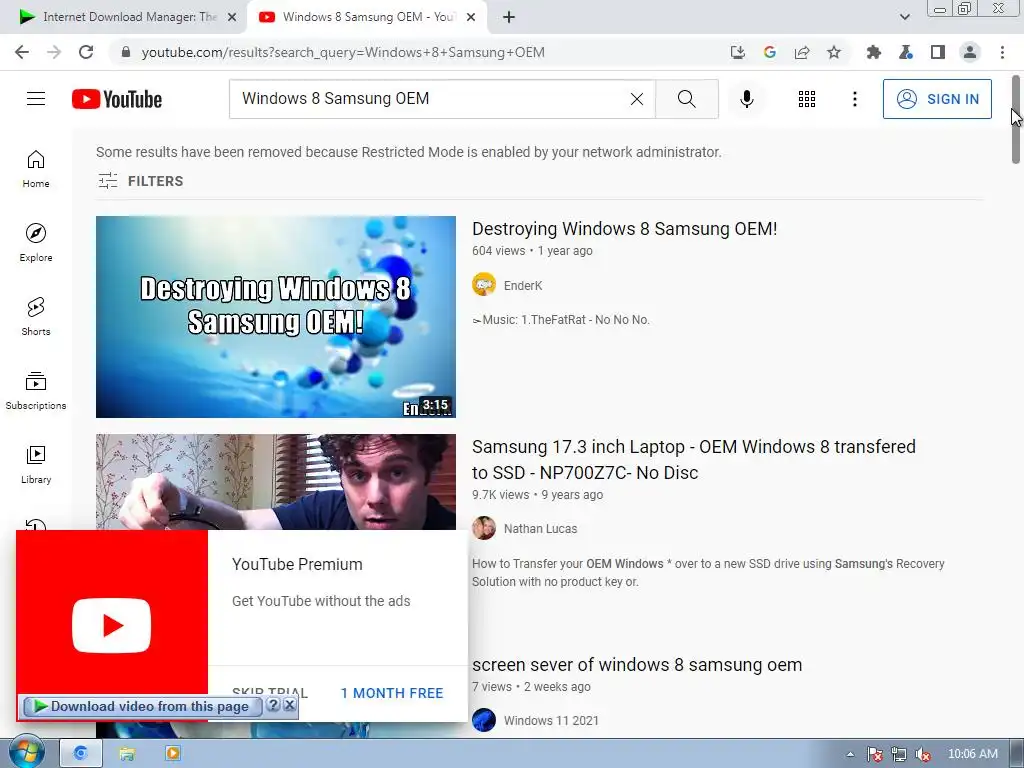Click the network tray icon
The width and height of the screenshot is (1024, 768).
pos(899,754)
